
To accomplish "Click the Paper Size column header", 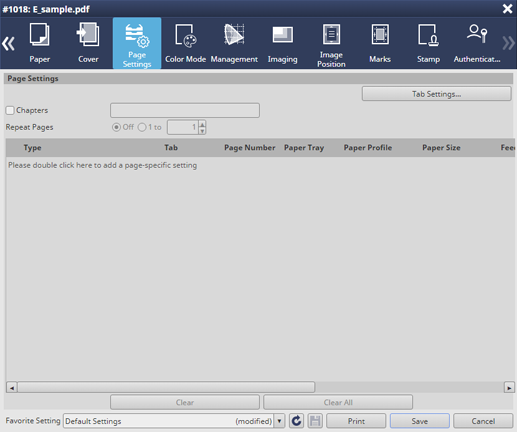I will (441, 148).
